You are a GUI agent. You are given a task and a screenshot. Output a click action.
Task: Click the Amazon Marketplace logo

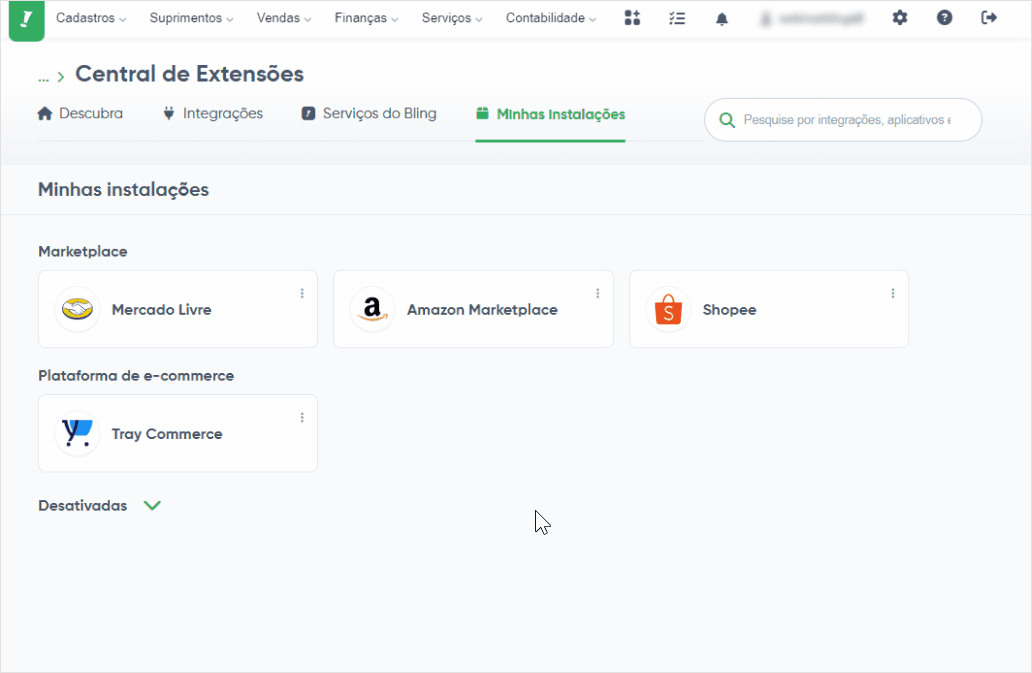373,309
